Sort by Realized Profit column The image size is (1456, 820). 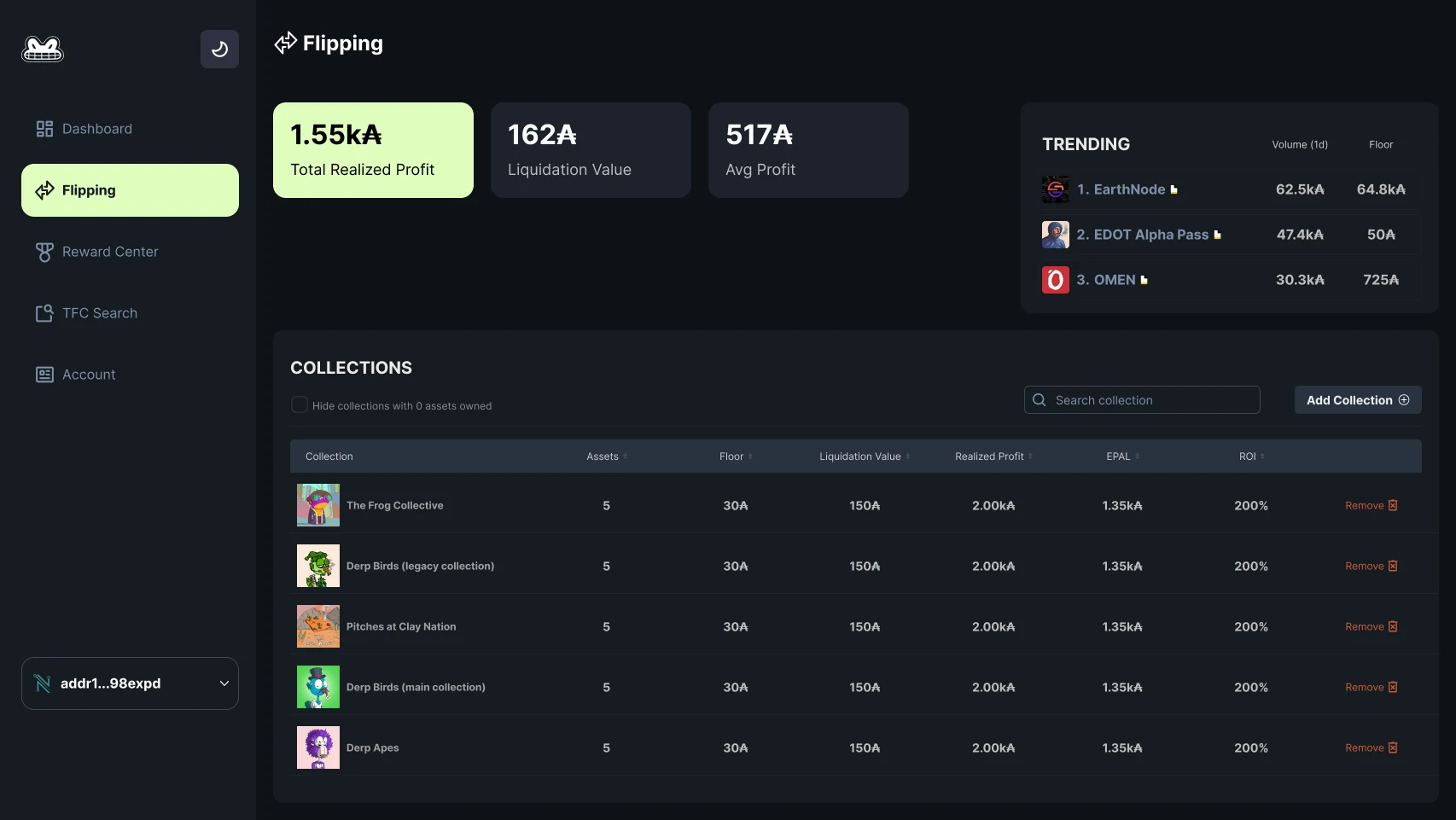tap(993, 457)
